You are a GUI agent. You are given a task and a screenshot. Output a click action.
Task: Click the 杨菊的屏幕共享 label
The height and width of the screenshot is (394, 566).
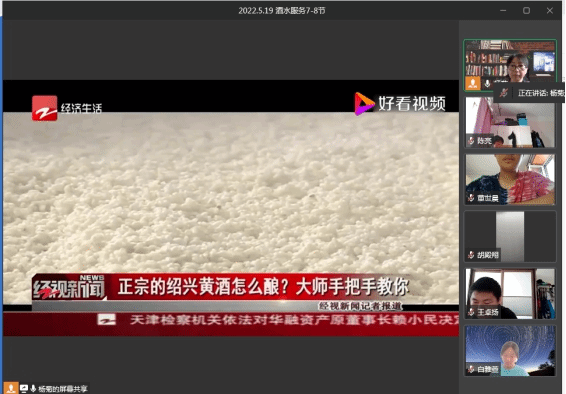point(62,389)
